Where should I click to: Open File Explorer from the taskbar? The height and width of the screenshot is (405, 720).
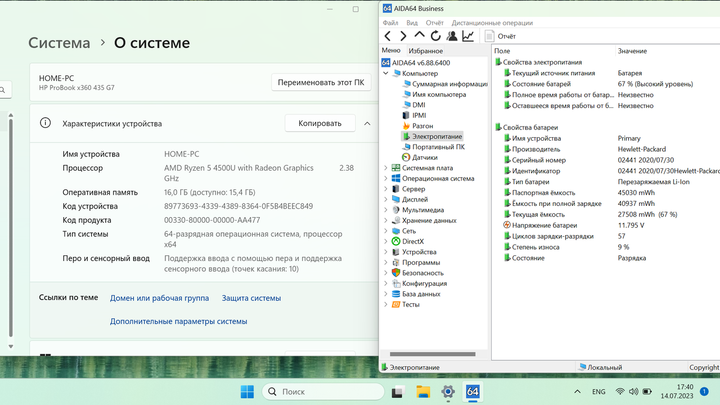[423, 392]
